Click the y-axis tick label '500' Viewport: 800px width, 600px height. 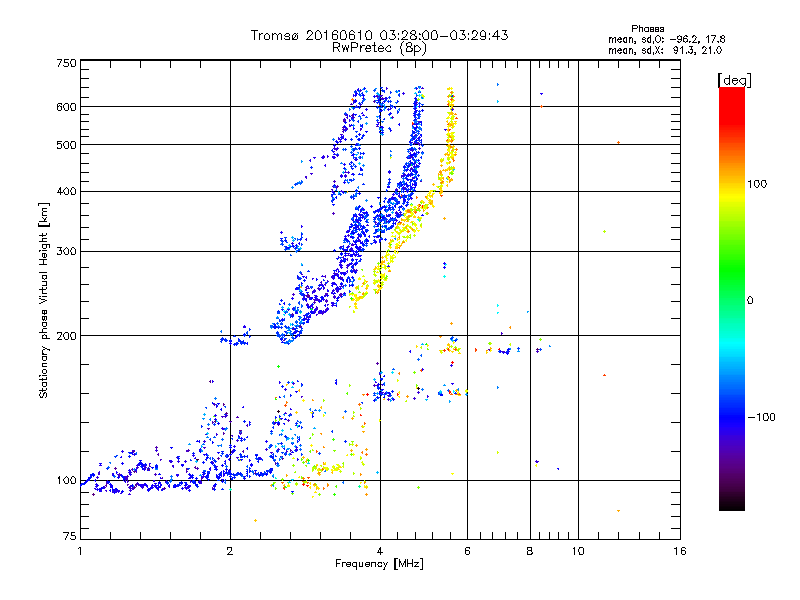point(66,145)
